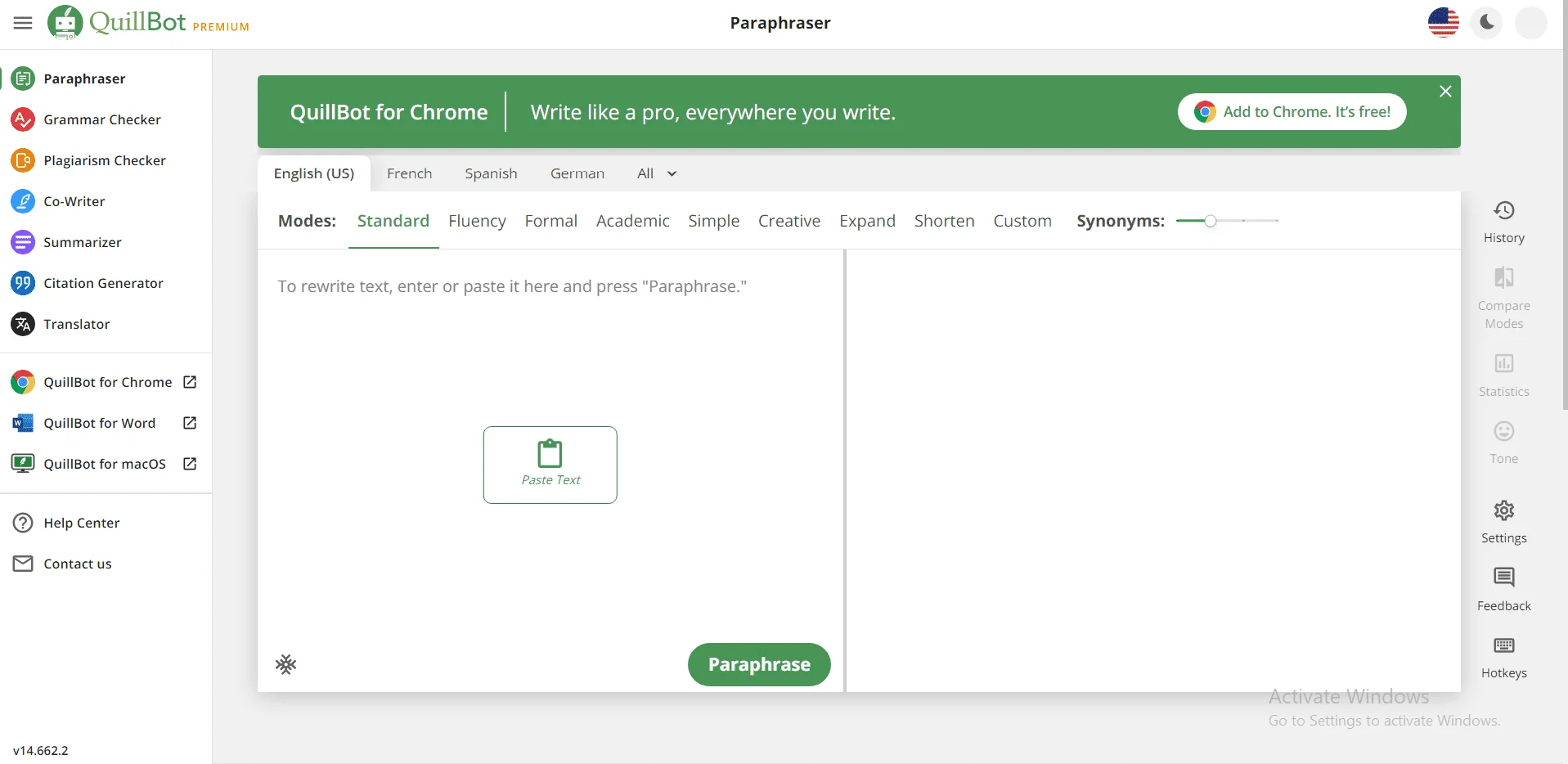Select Formal mode
The height and width of the screenshot is (764, 1568).
click(551, 221)
